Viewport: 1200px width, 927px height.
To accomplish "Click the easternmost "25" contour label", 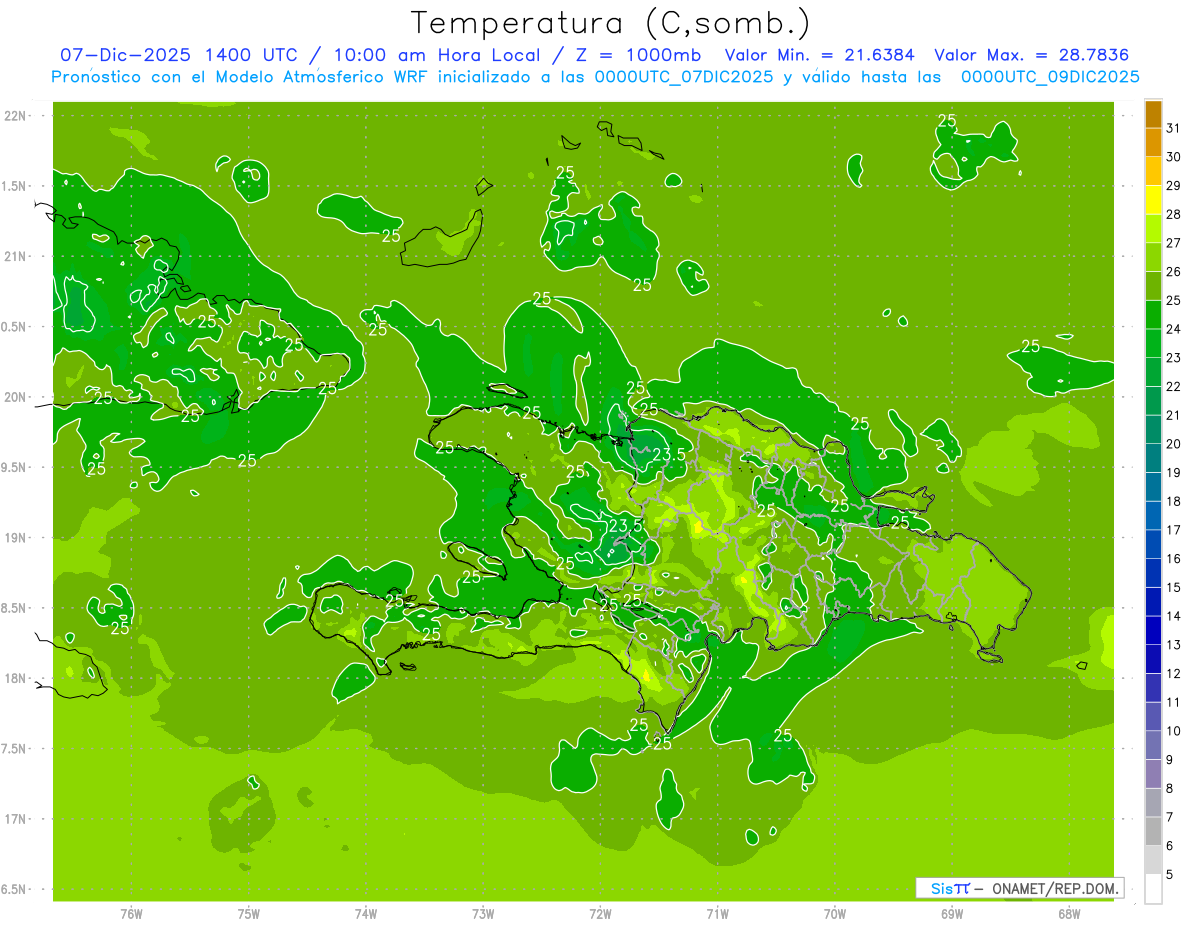I will click(1031, 346).
